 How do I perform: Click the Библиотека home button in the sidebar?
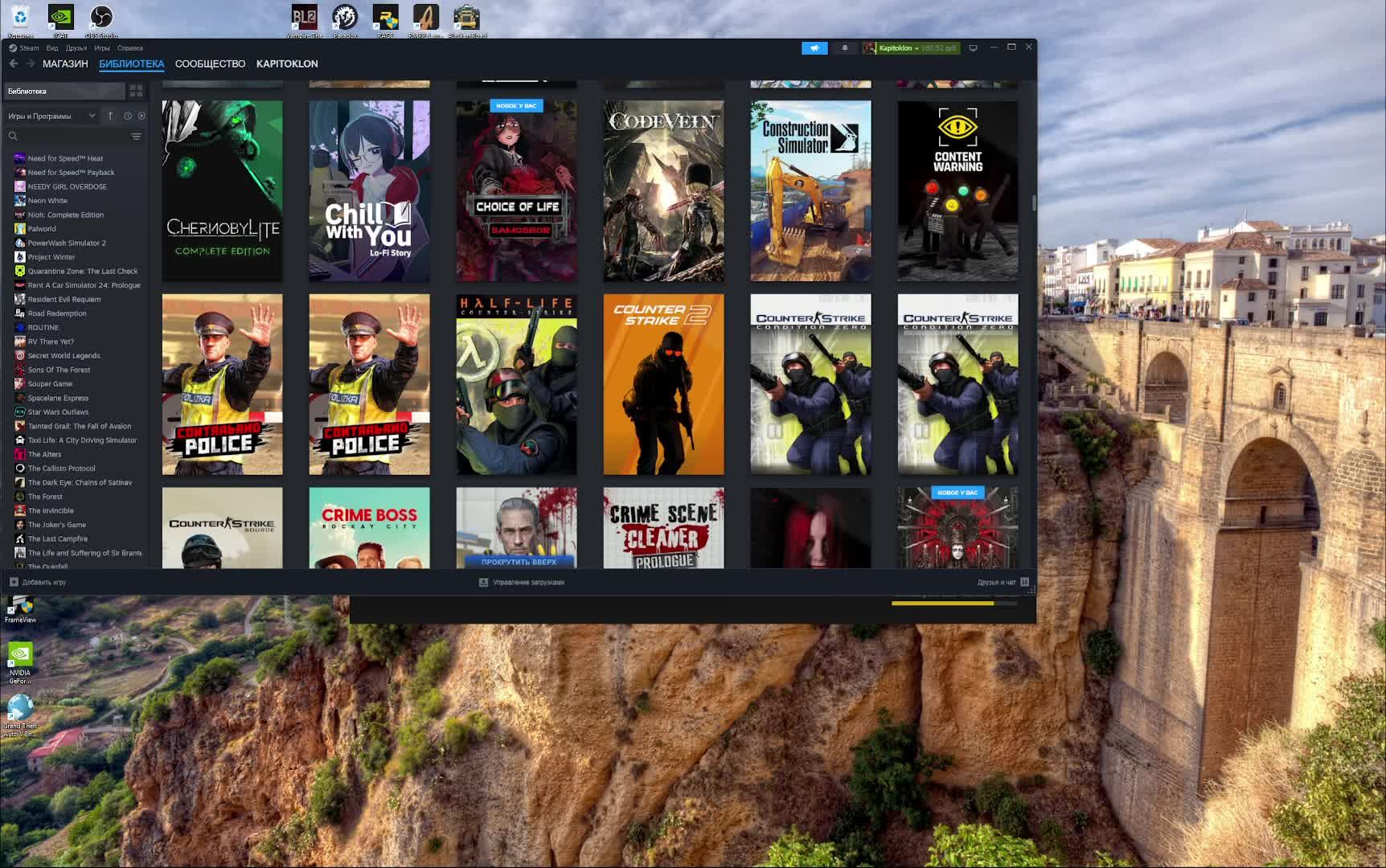(x=64, y=91)
